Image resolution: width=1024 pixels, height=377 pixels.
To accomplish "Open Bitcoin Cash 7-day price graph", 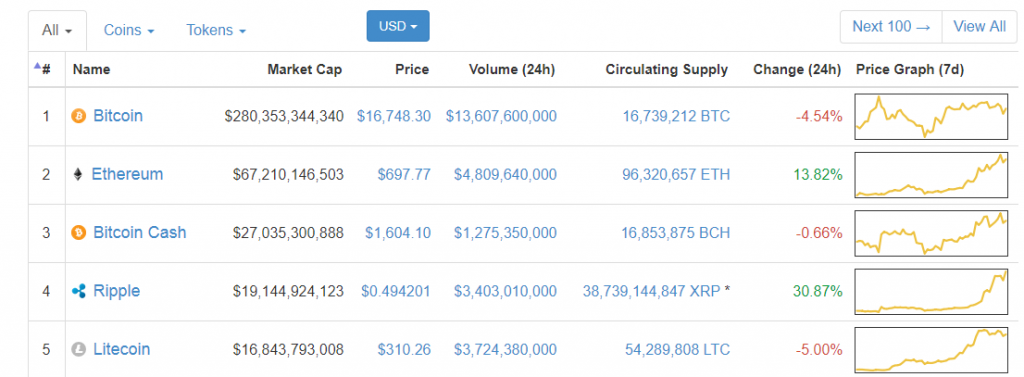I will (931, 233).
